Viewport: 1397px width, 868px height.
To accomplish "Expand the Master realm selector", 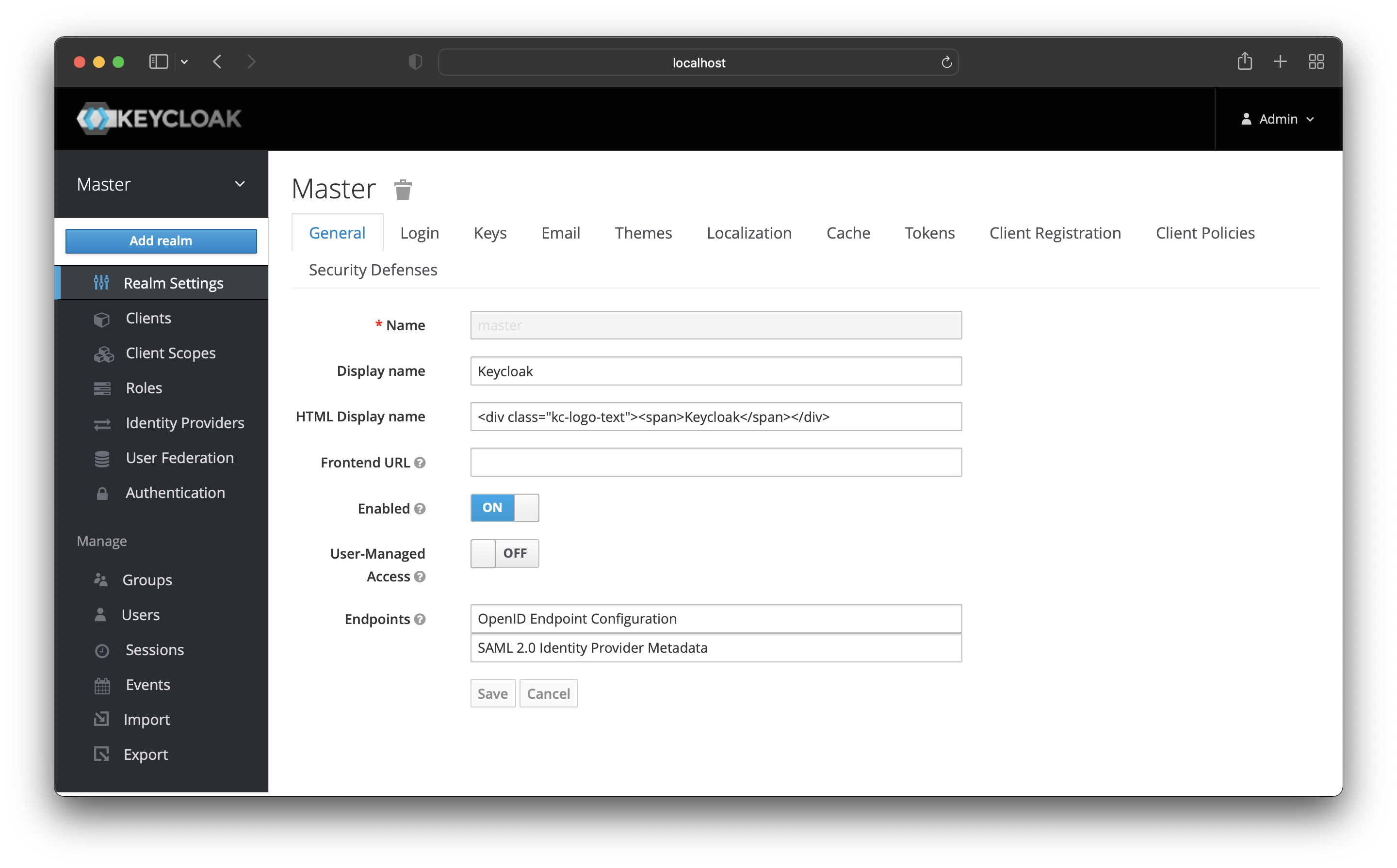I will pyautogui.click(x=240, y=184).
